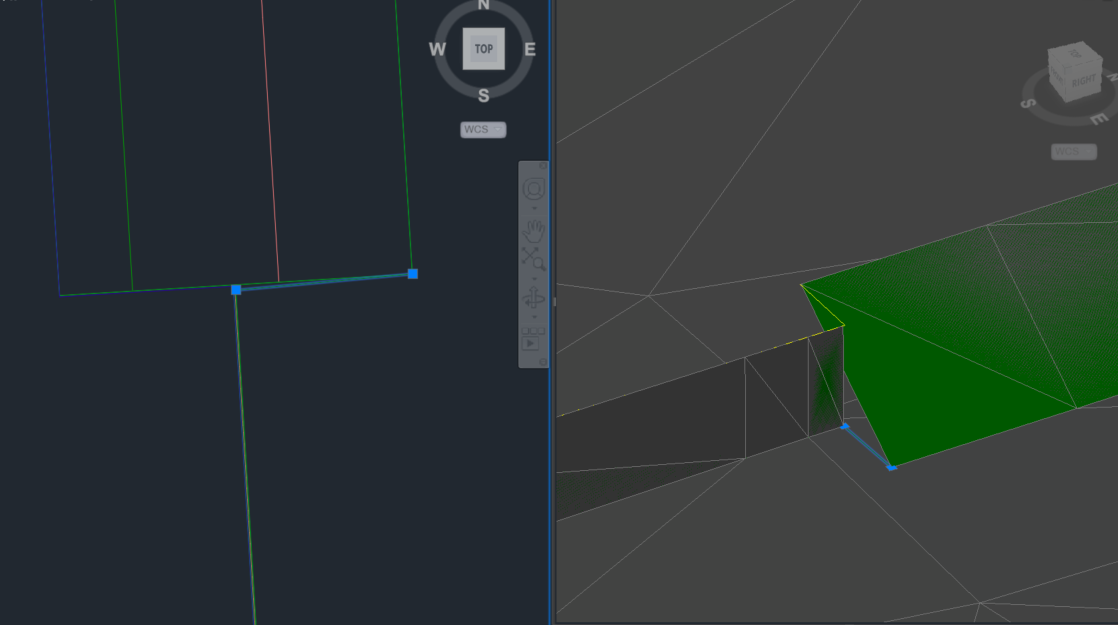Select the left grip of selected line
The image size is (1118, 625).
[236, 290]
